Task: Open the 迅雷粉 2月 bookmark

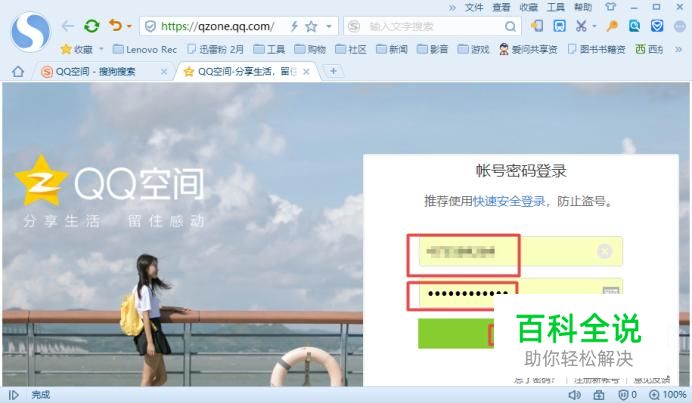Action: click(x=215, y=49)
